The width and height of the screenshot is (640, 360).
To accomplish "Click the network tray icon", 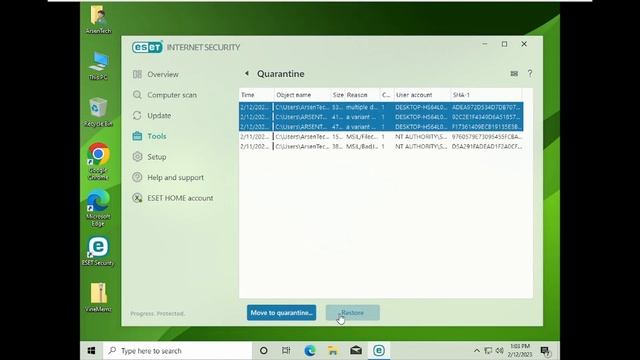I will [488, 351].
